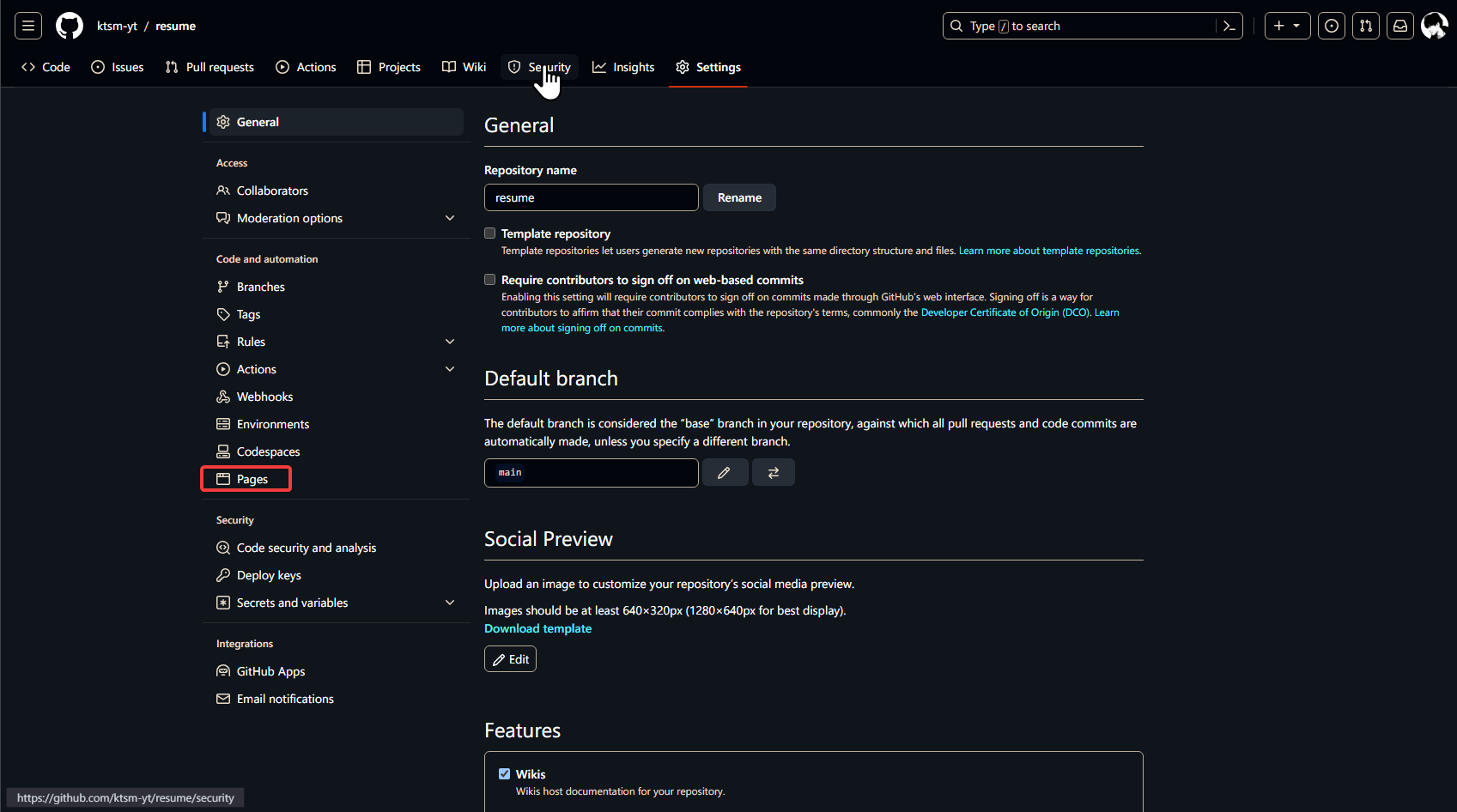Click the Edit social preview button
Image resolution: width=1457 pixels, height=812 pixels.
coord(511,659)
